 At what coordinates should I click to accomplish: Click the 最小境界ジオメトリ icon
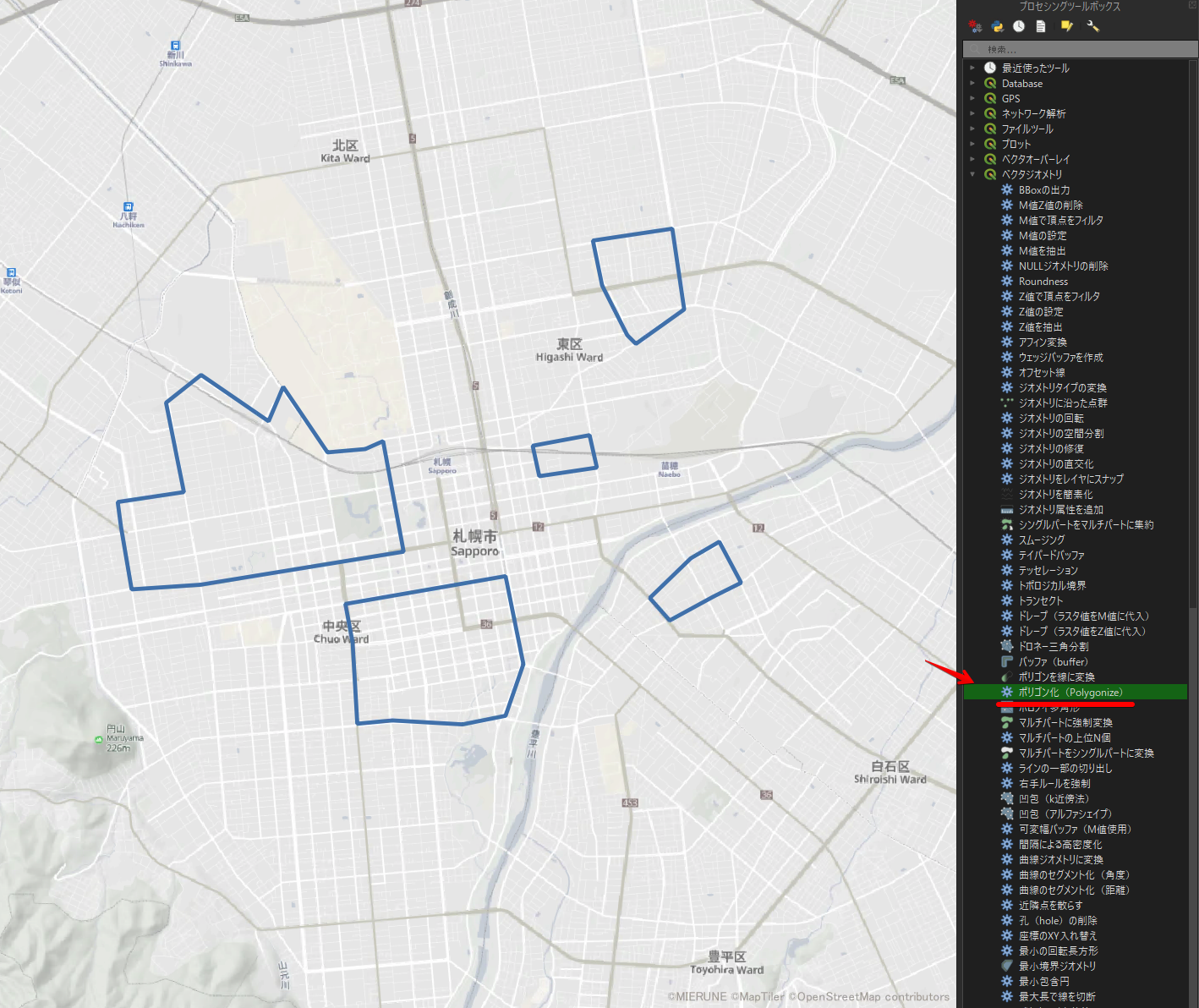click(x=1007, y=966)
